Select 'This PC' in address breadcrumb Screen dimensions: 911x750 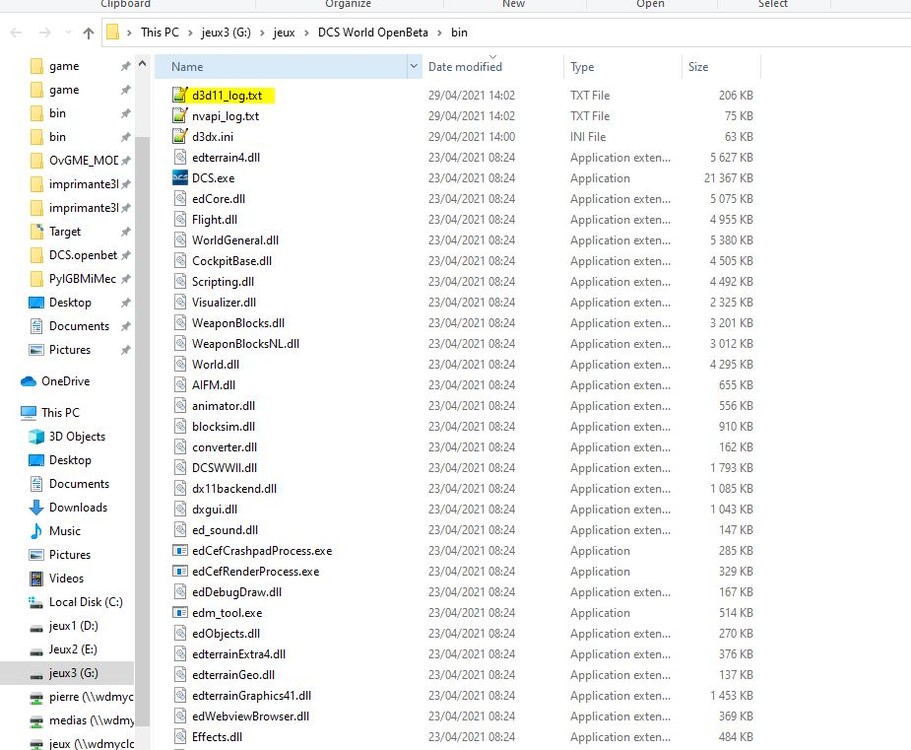160,33
